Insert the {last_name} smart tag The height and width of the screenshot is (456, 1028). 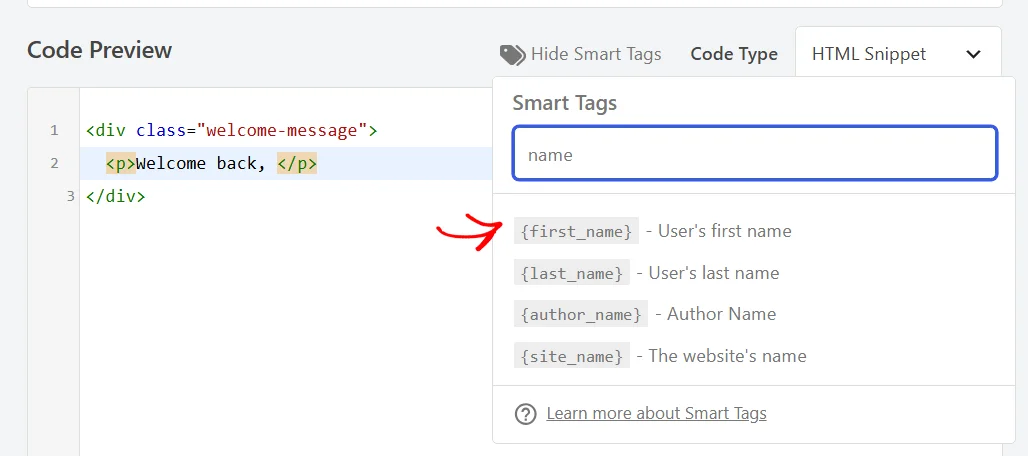tap(571, 273)
